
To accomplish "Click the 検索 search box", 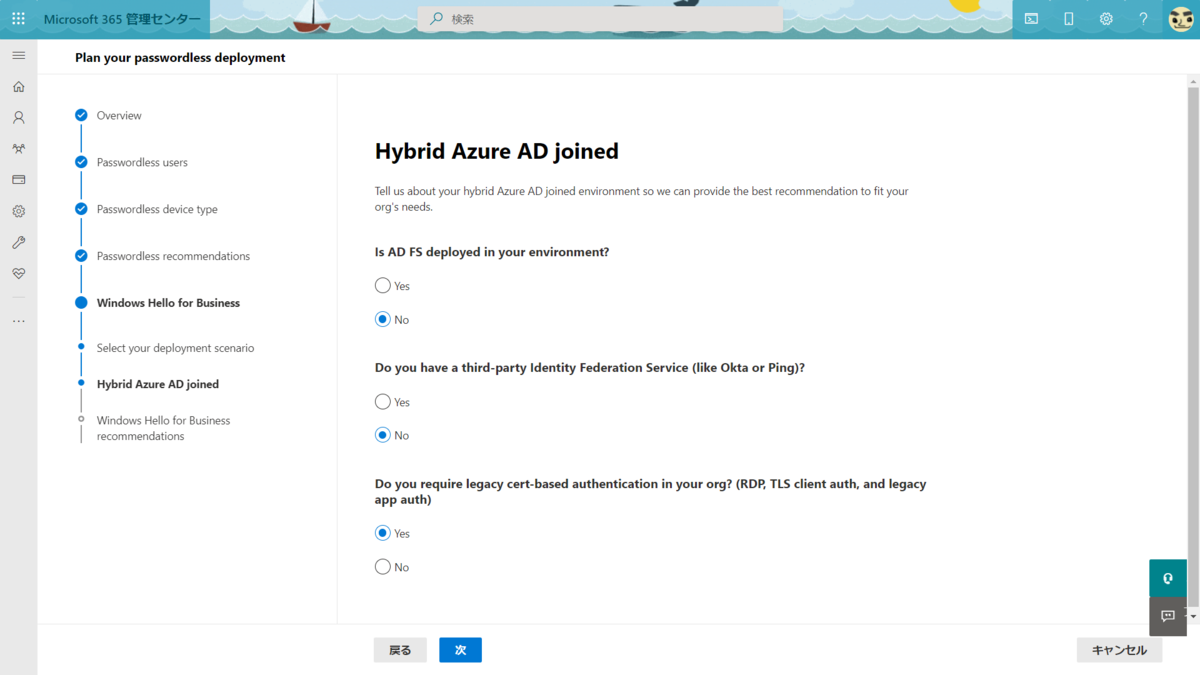I will point(600,19).
